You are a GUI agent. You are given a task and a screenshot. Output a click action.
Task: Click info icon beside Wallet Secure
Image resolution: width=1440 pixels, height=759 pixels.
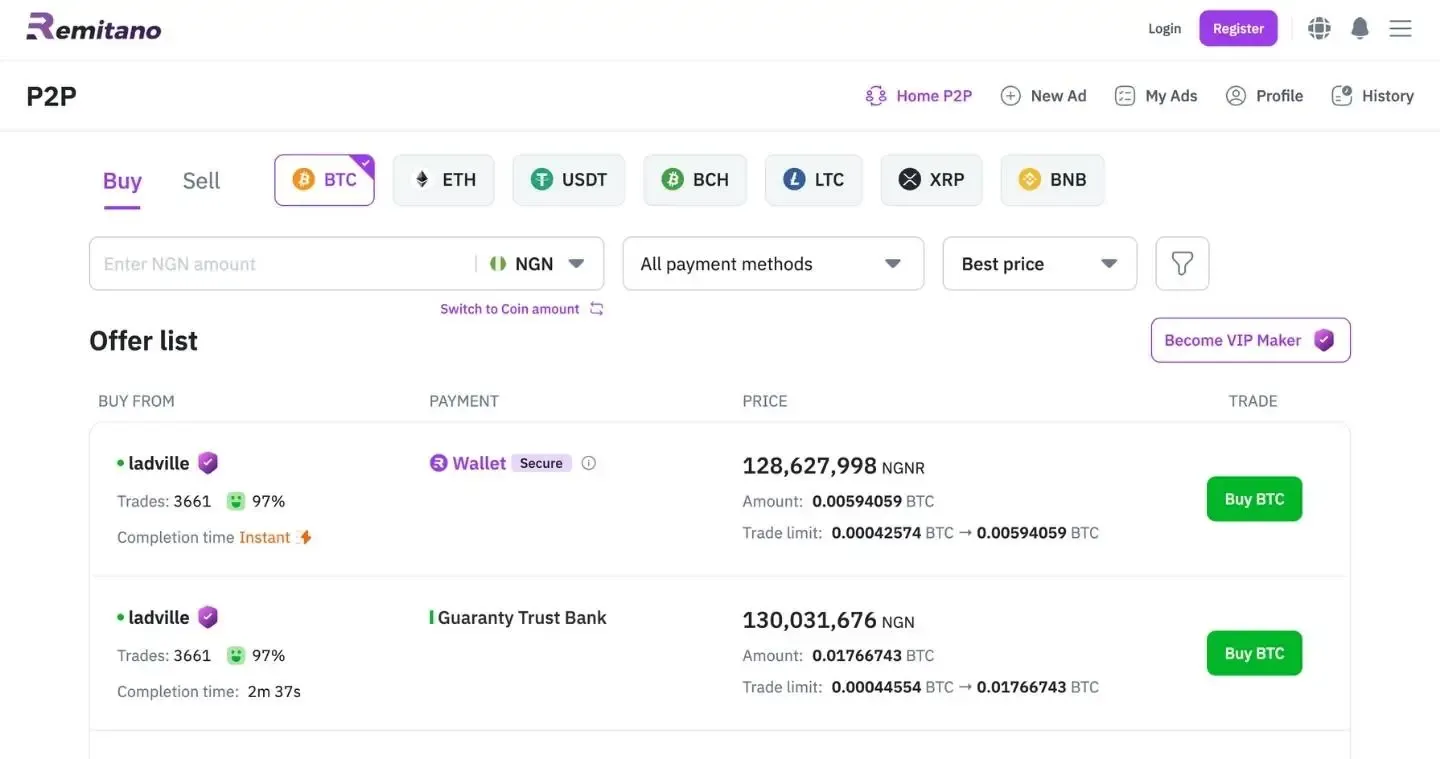pyautogui.click(x=589, y=463)
